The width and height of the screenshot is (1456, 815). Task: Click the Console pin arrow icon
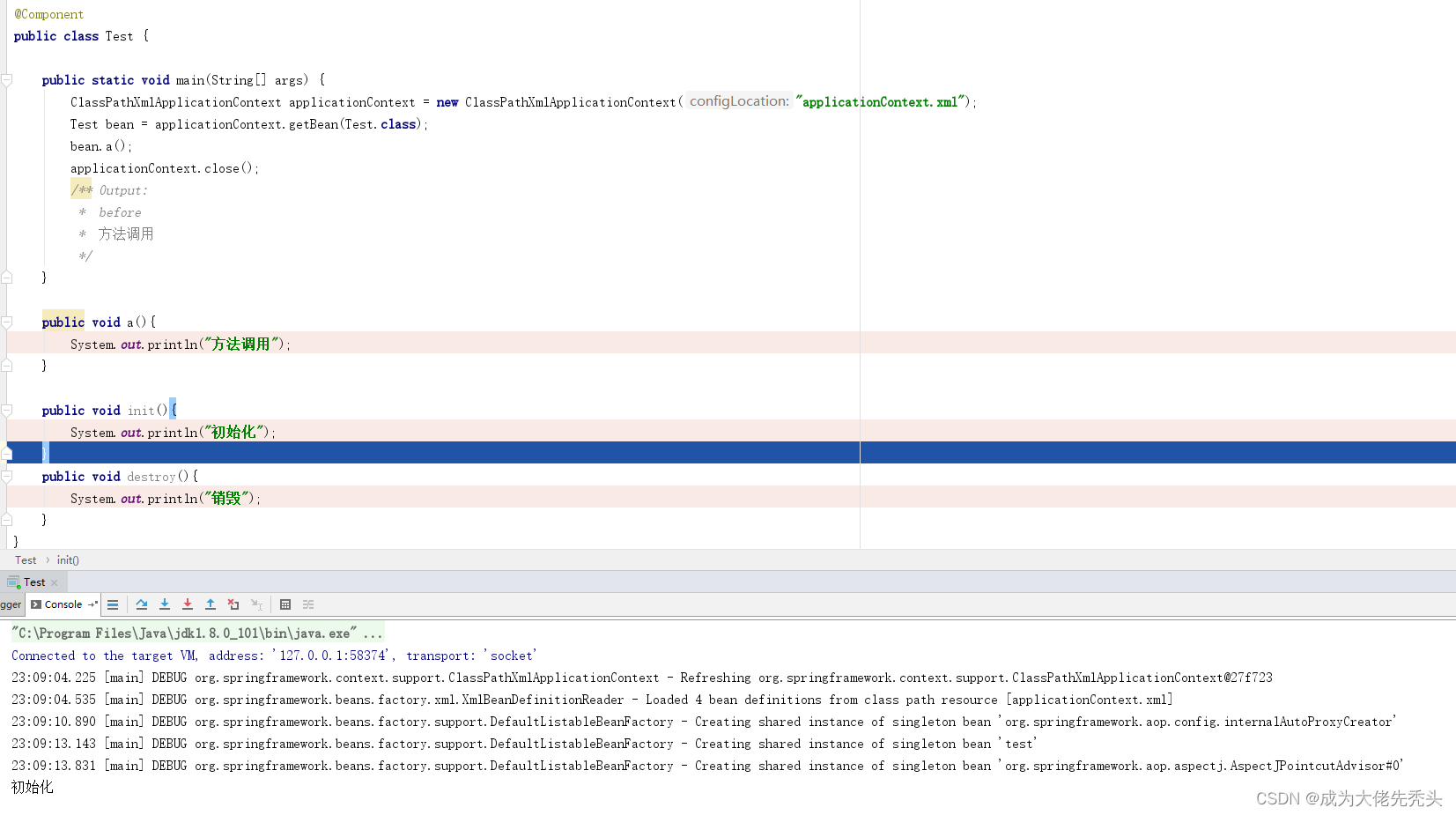pos(92,604)
